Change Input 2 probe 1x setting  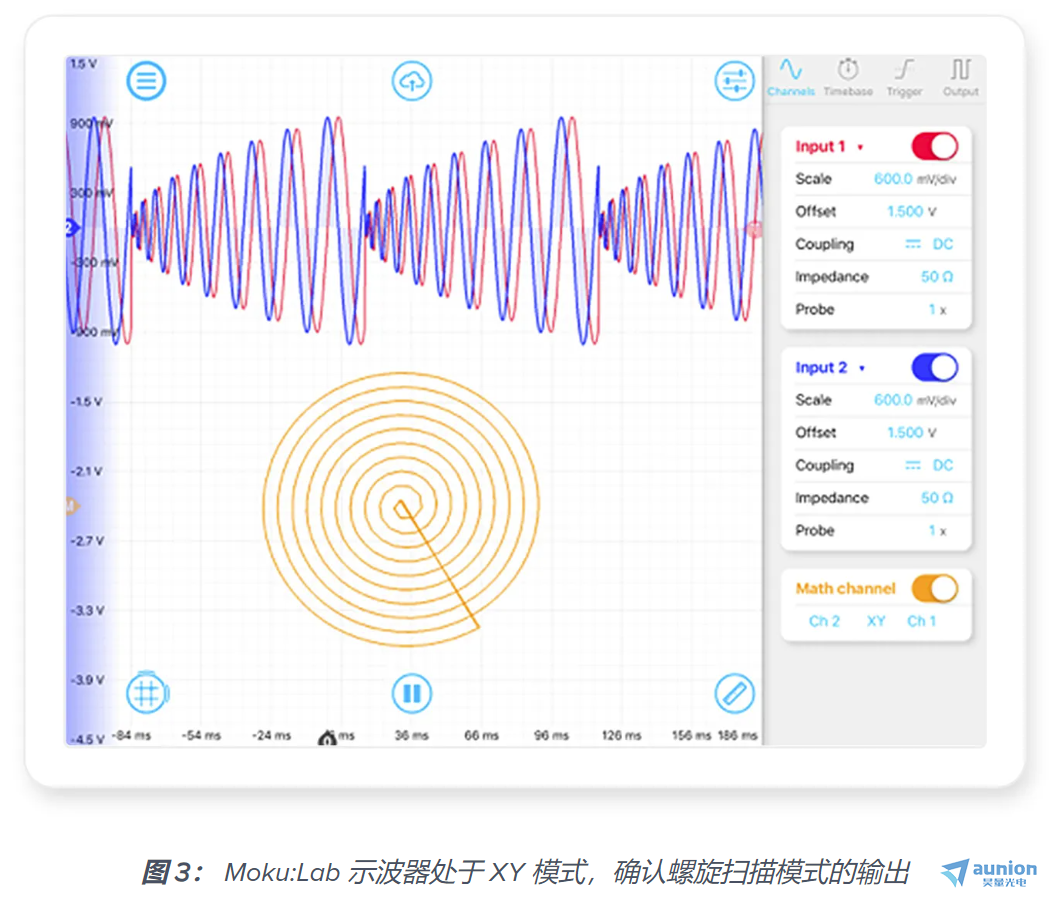(937, 531)
